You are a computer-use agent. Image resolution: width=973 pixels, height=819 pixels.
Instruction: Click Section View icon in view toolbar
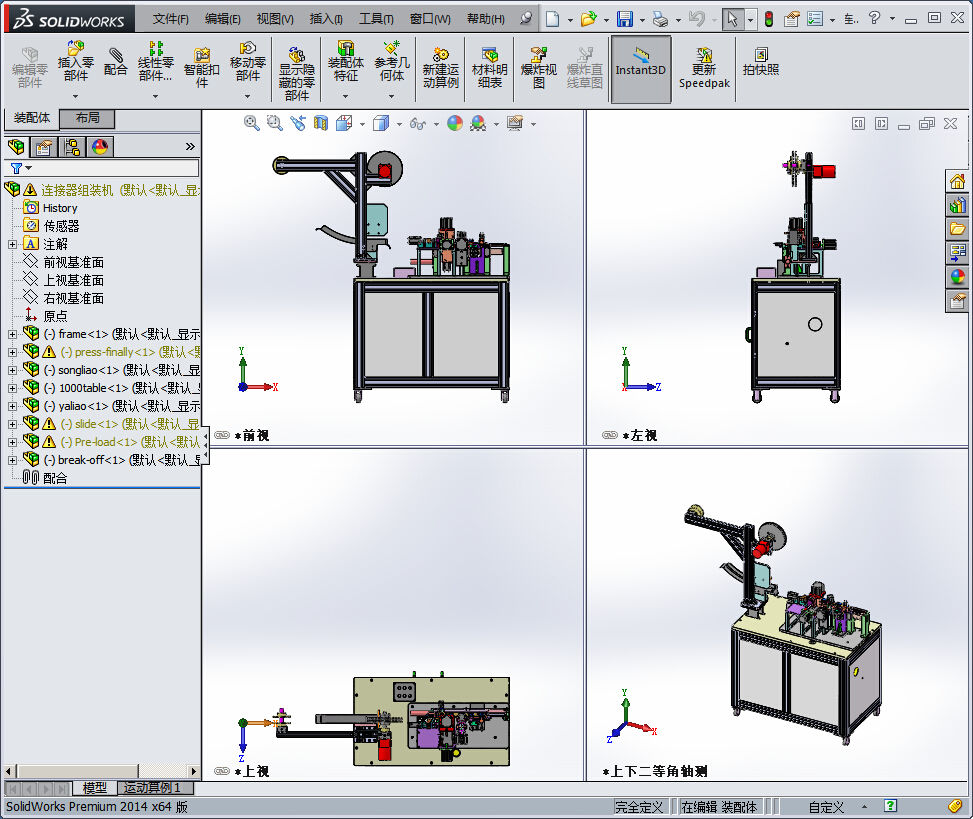tap(320, 123)
